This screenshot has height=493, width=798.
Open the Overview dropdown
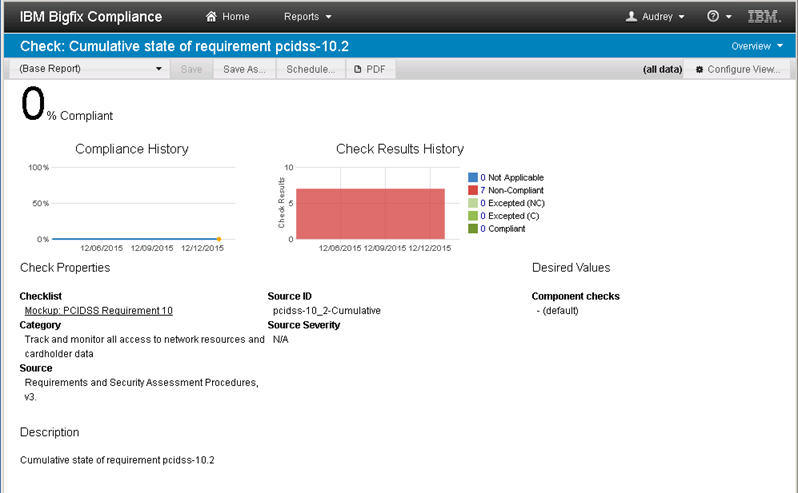[x=757, y=46]
